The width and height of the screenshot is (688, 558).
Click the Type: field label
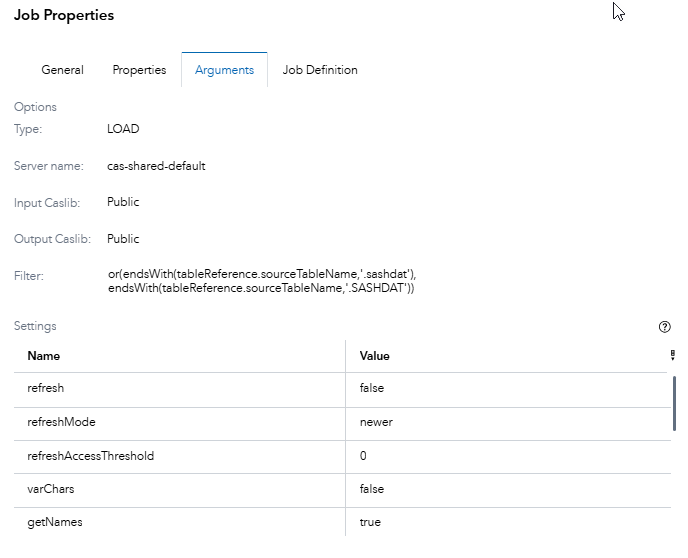[x=28, y=129]
